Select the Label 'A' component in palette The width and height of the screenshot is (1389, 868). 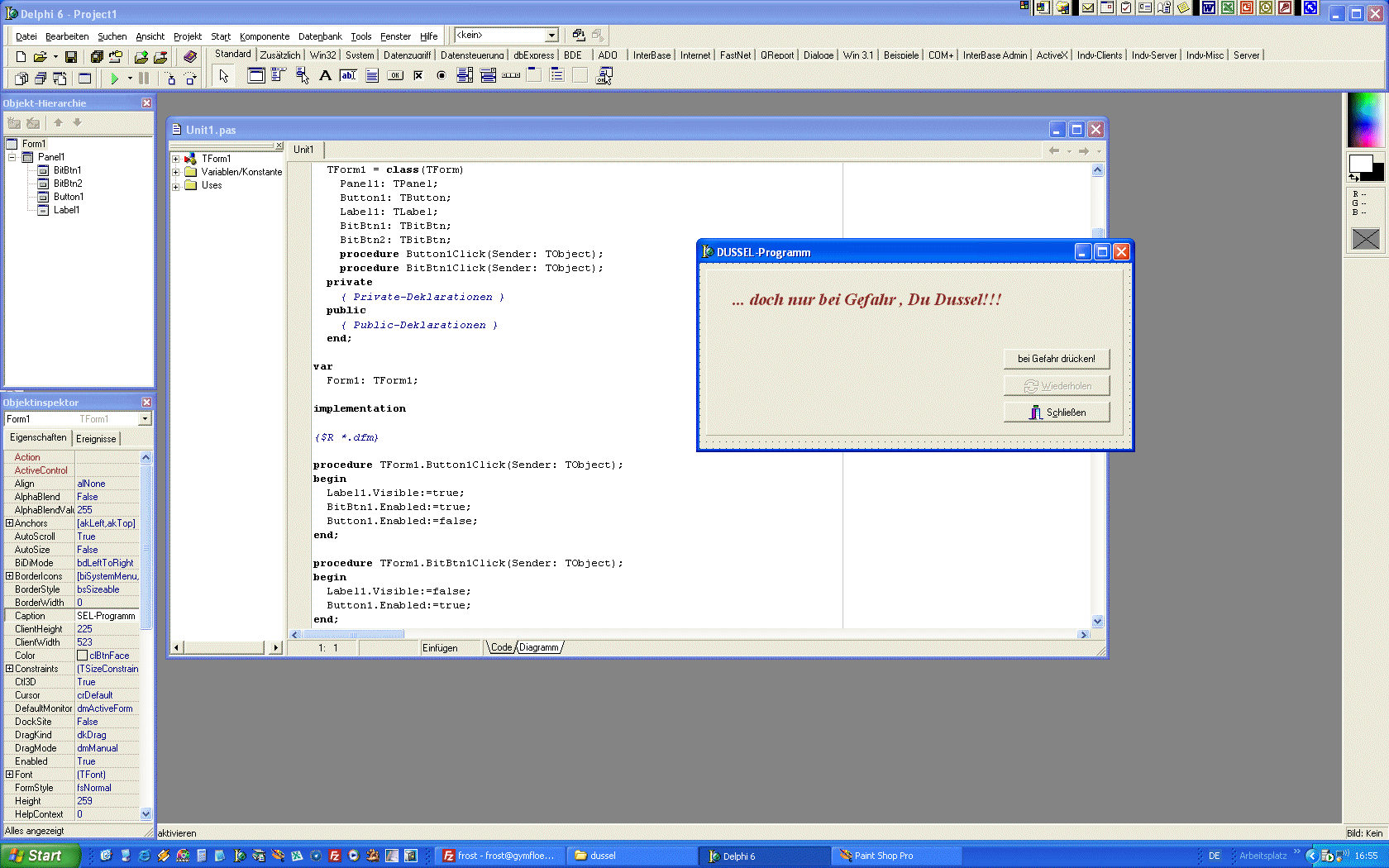[325, 76]
